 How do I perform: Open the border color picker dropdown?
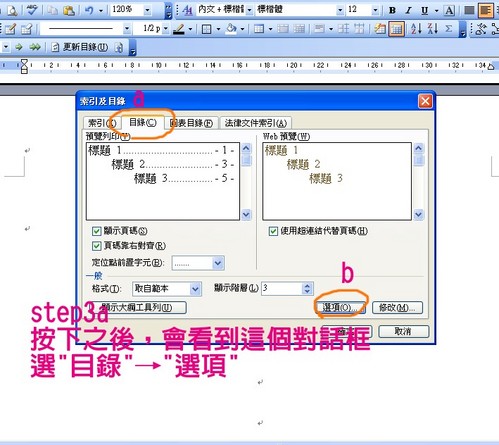(x=190, y=29)
